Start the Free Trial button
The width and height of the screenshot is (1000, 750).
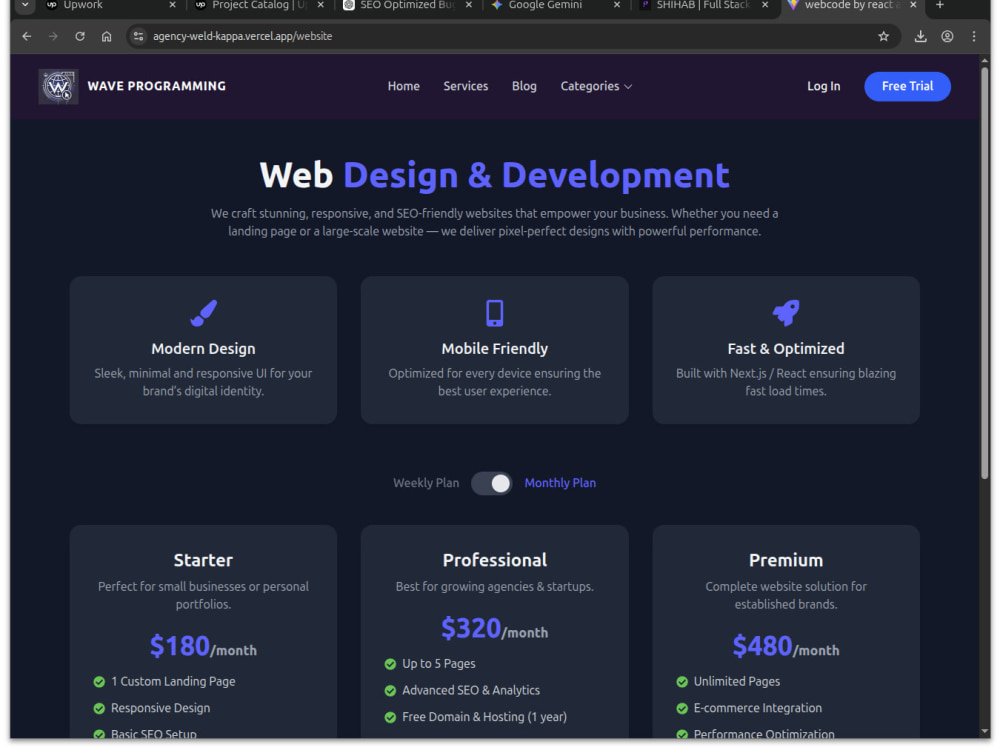click(x=907, y=87)
